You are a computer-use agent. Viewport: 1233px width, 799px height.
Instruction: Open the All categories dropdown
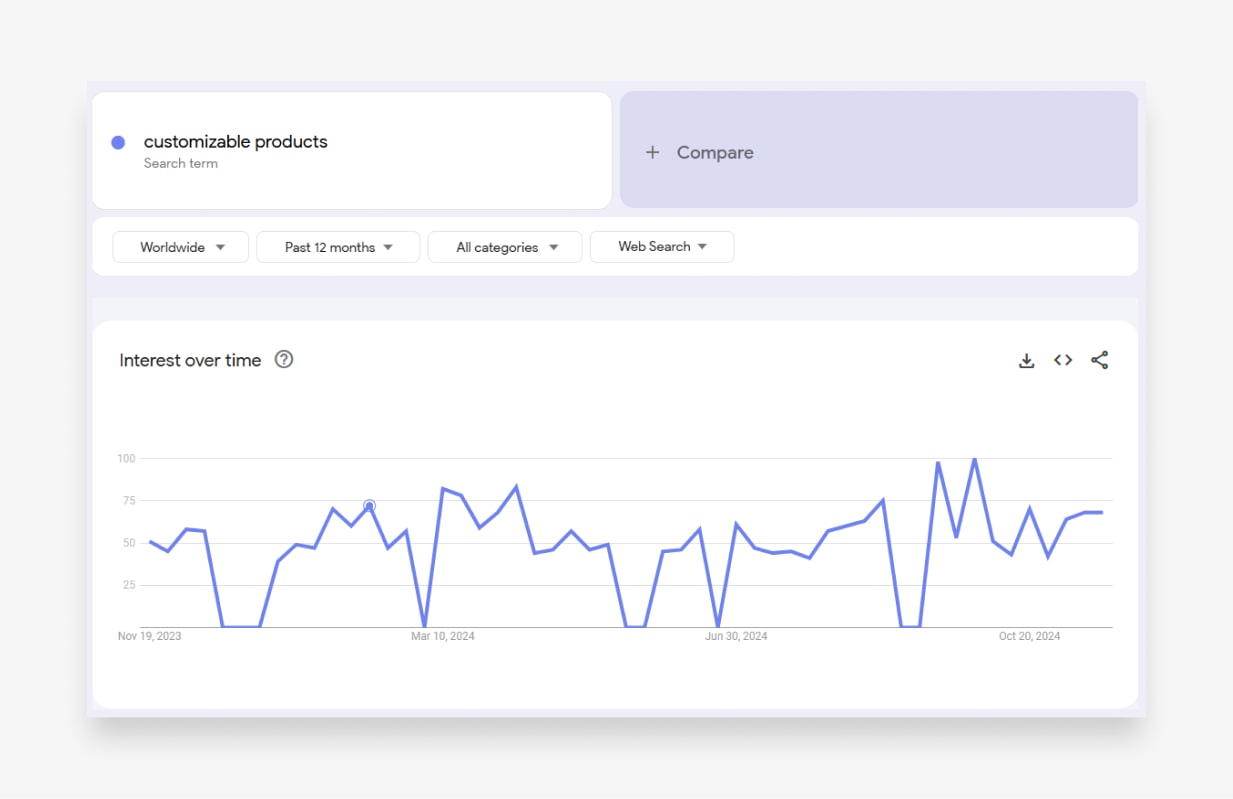504,246
